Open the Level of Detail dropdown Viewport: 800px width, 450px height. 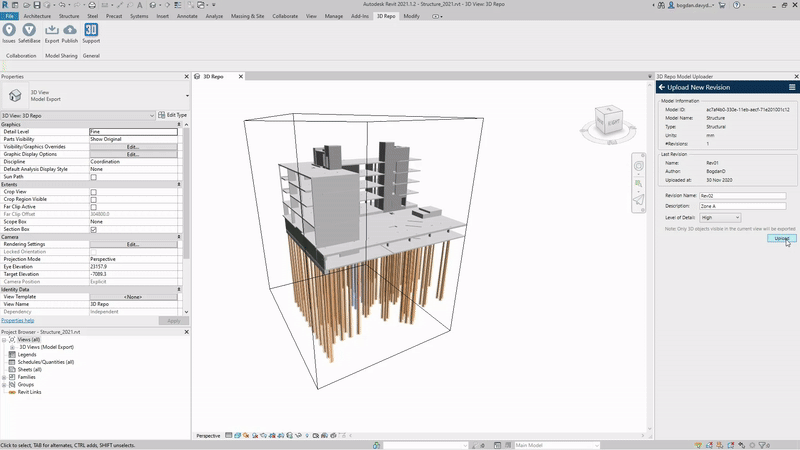(x=720, y=218)
